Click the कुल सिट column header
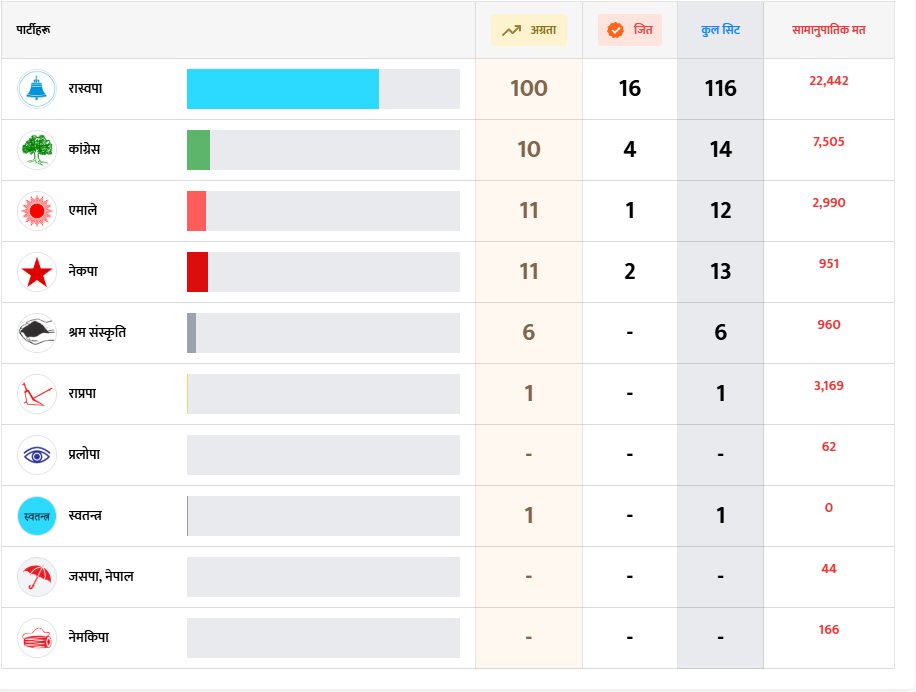 (720, 30)
